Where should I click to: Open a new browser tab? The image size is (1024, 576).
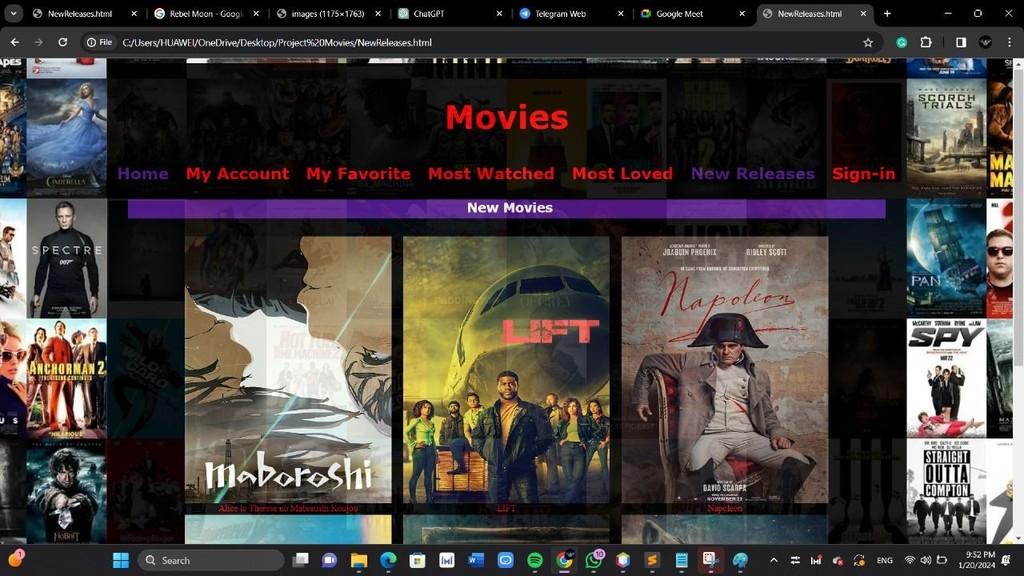pyautogui.click(x=887, y=13)
